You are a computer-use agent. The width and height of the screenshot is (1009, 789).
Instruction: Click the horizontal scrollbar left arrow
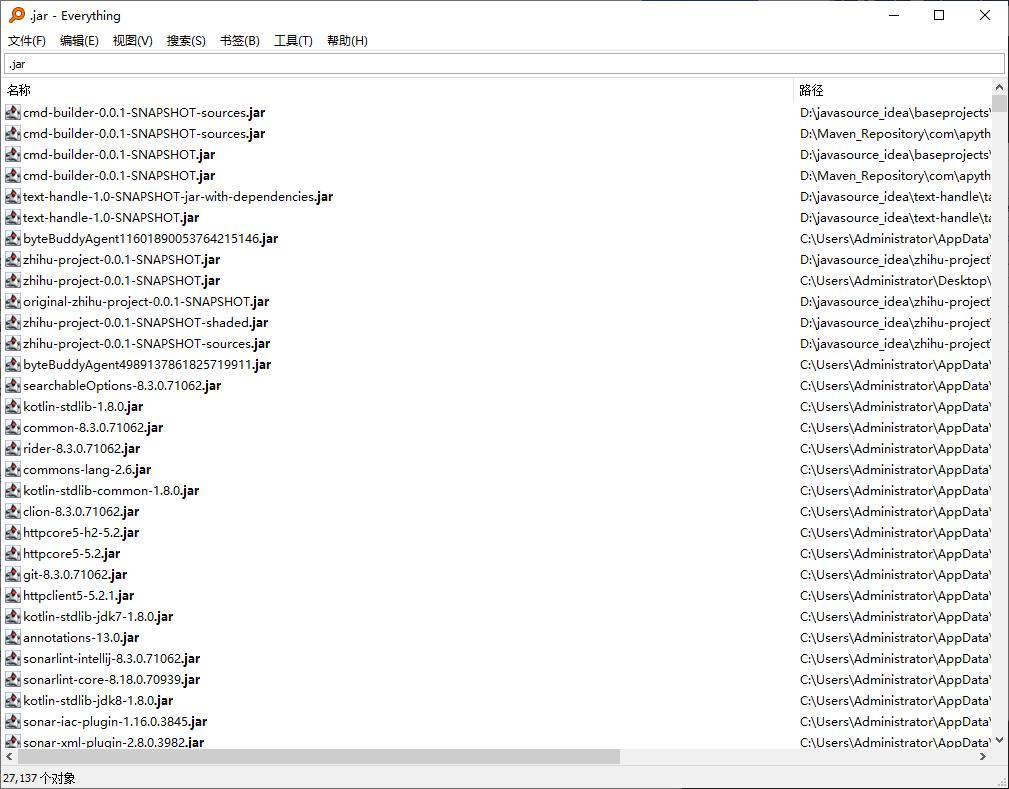click(x=9, y=756)
